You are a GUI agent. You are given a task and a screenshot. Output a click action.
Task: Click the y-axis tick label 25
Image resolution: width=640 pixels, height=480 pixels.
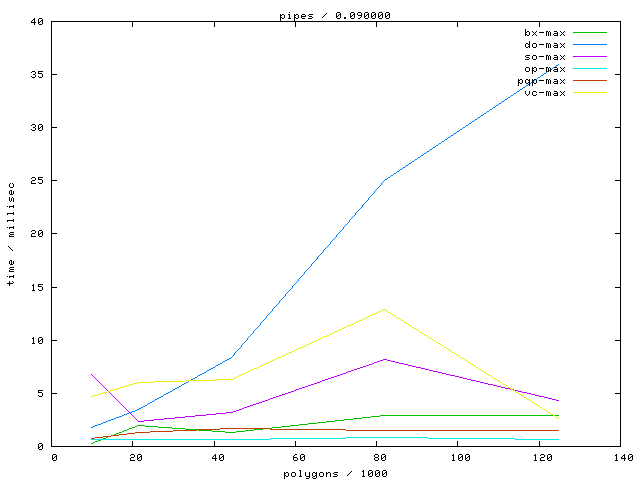pos(37,181)
